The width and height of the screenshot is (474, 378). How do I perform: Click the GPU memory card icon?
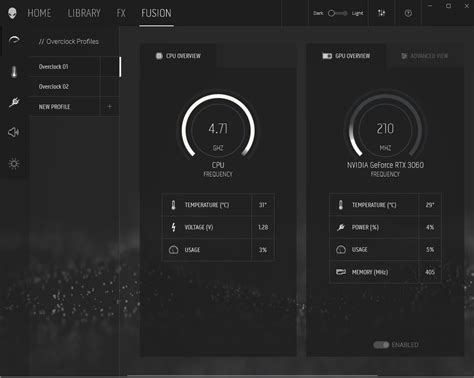341,272
